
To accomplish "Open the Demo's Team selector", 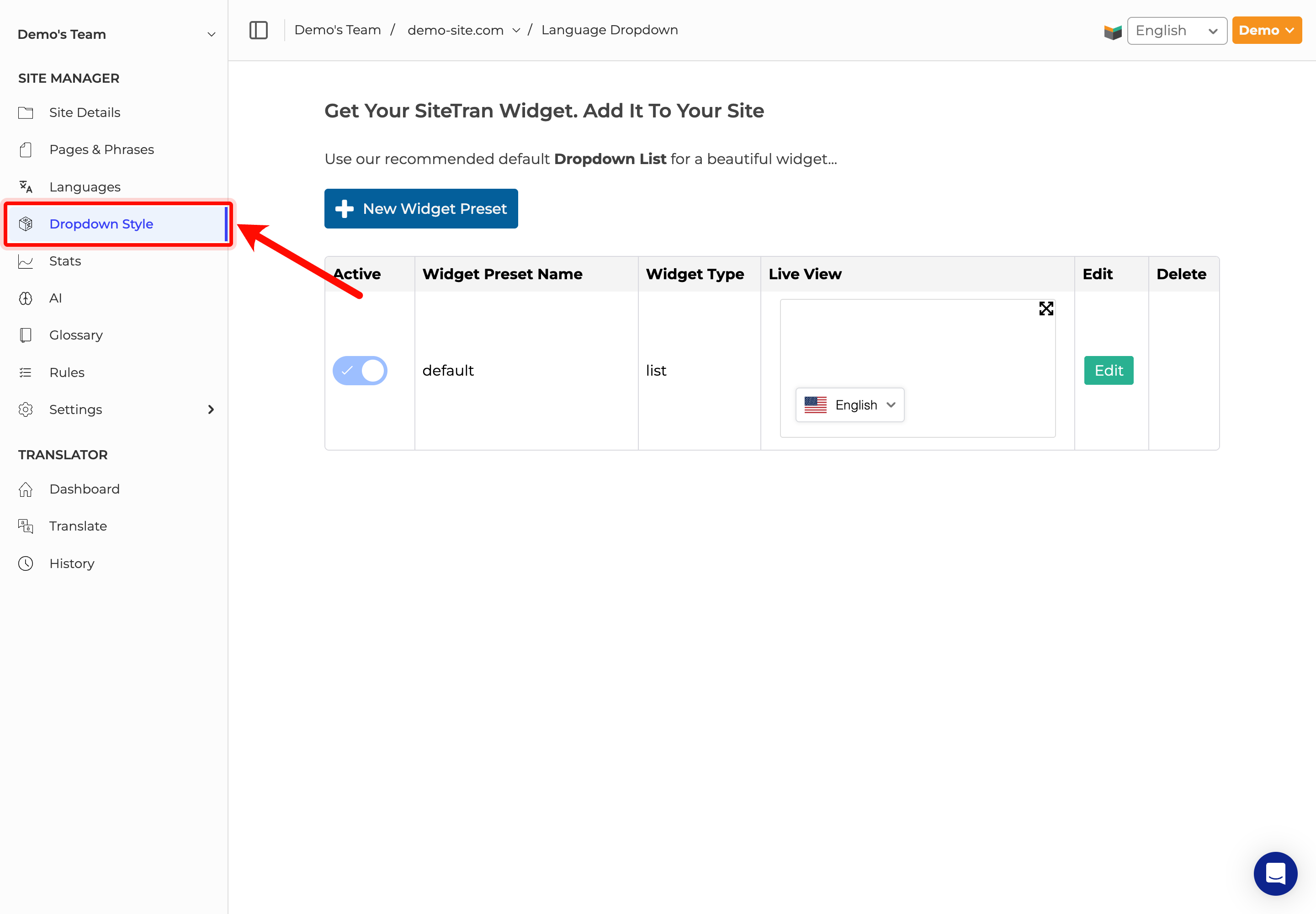I will (117, 34).
